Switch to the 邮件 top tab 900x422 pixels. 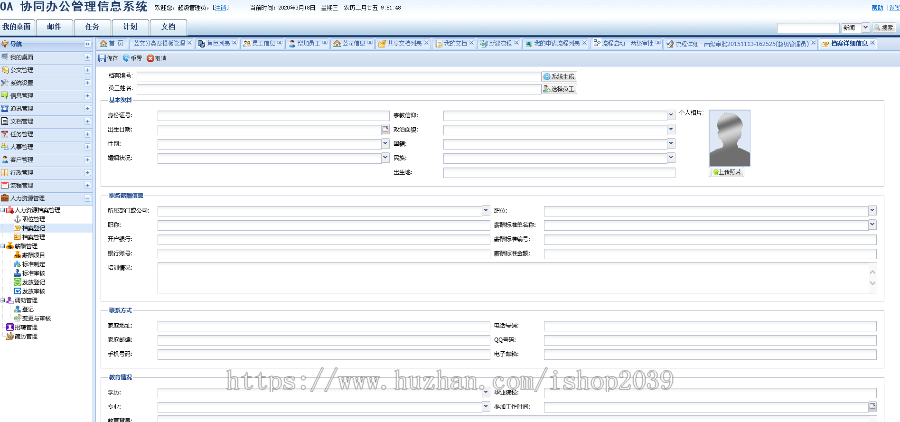pyautogui.click(x=55, y=27)
